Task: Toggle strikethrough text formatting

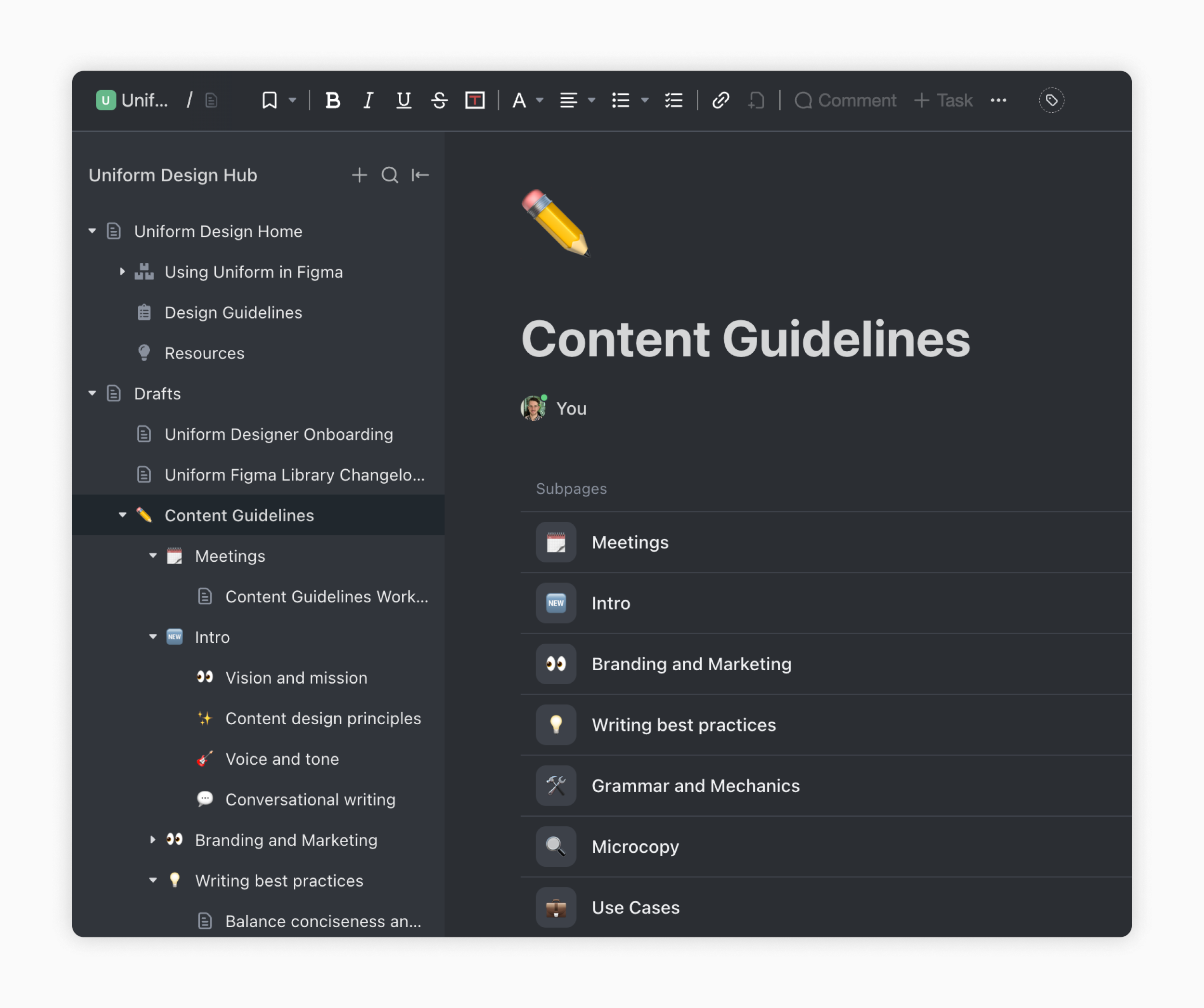Action: point(439,100)
